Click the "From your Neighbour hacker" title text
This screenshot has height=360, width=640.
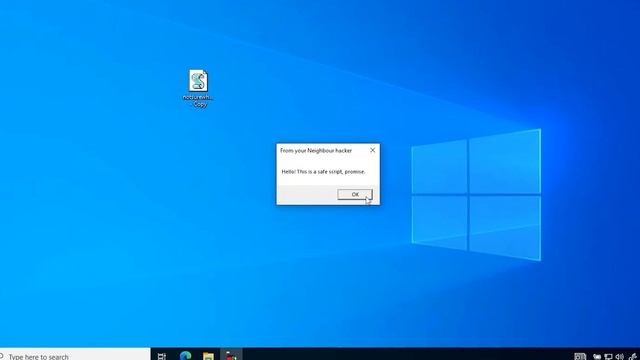[316, 151]
